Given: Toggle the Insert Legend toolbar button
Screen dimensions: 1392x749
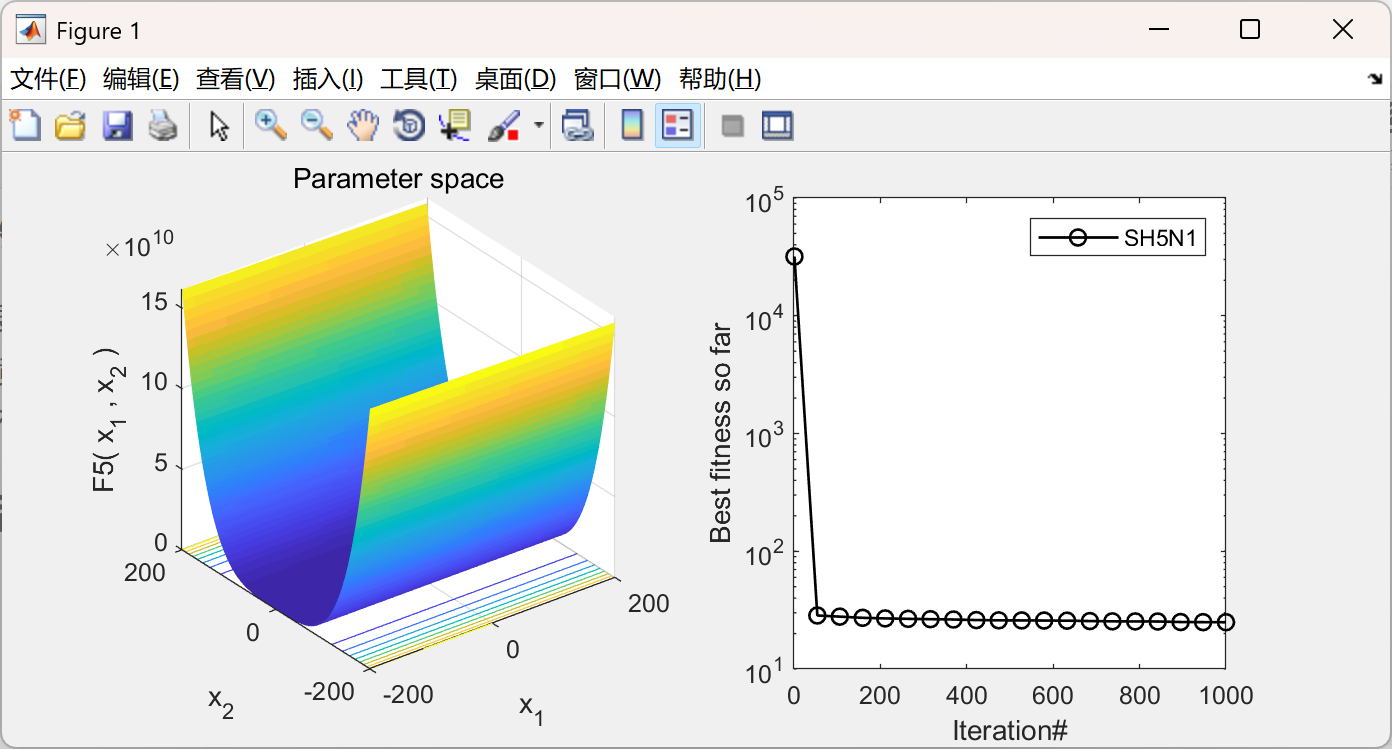Looking at the screenshot, I should coord(678,125).
